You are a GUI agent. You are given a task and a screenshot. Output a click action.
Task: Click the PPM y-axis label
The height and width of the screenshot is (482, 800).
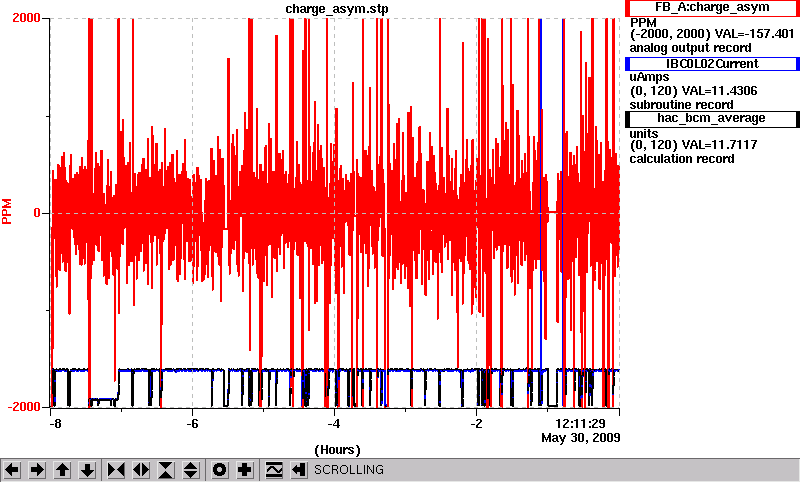click(7, 212)
